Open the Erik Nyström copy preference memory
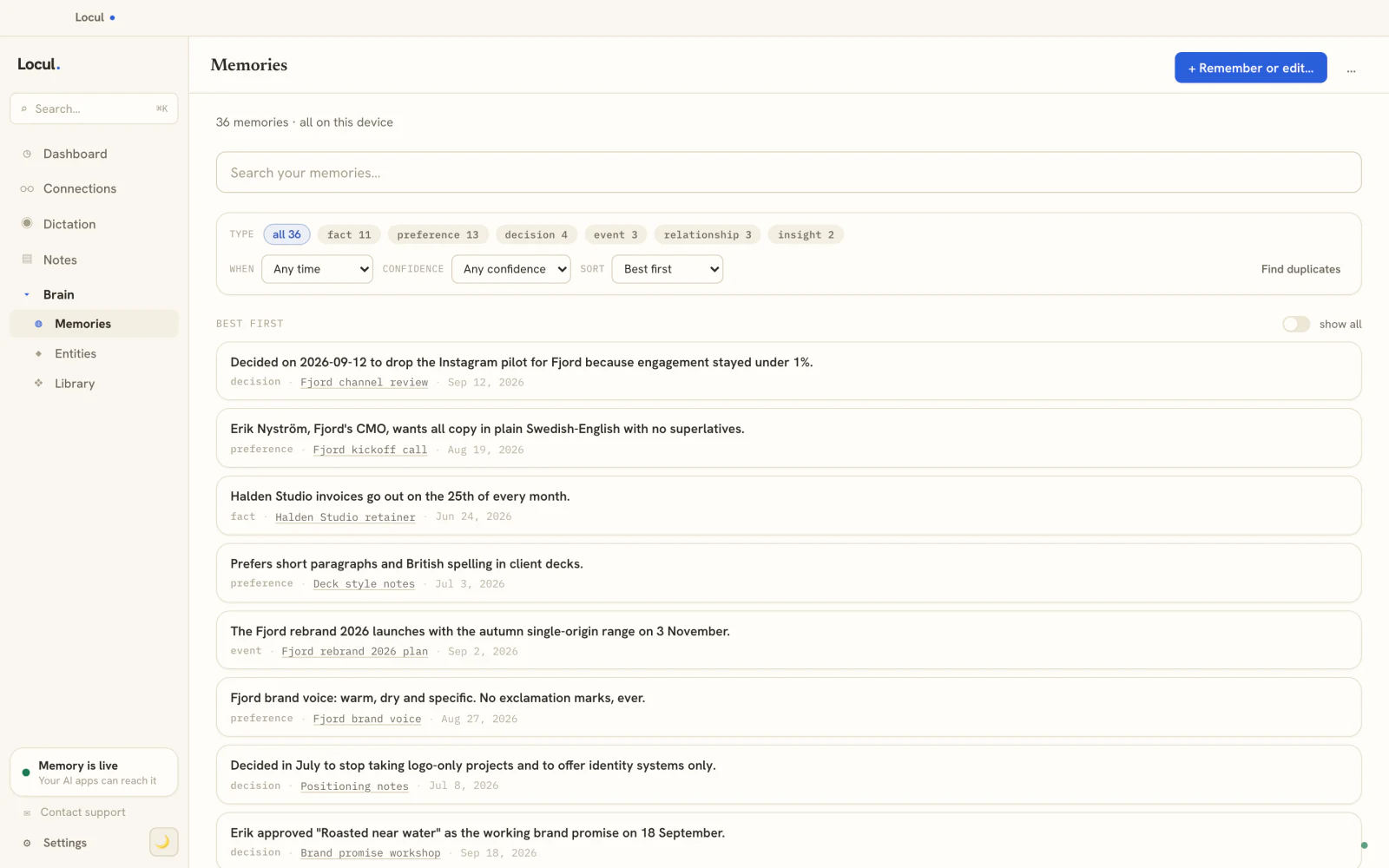The height and width of the screenshot is (868, 1389). coord(788,438)
